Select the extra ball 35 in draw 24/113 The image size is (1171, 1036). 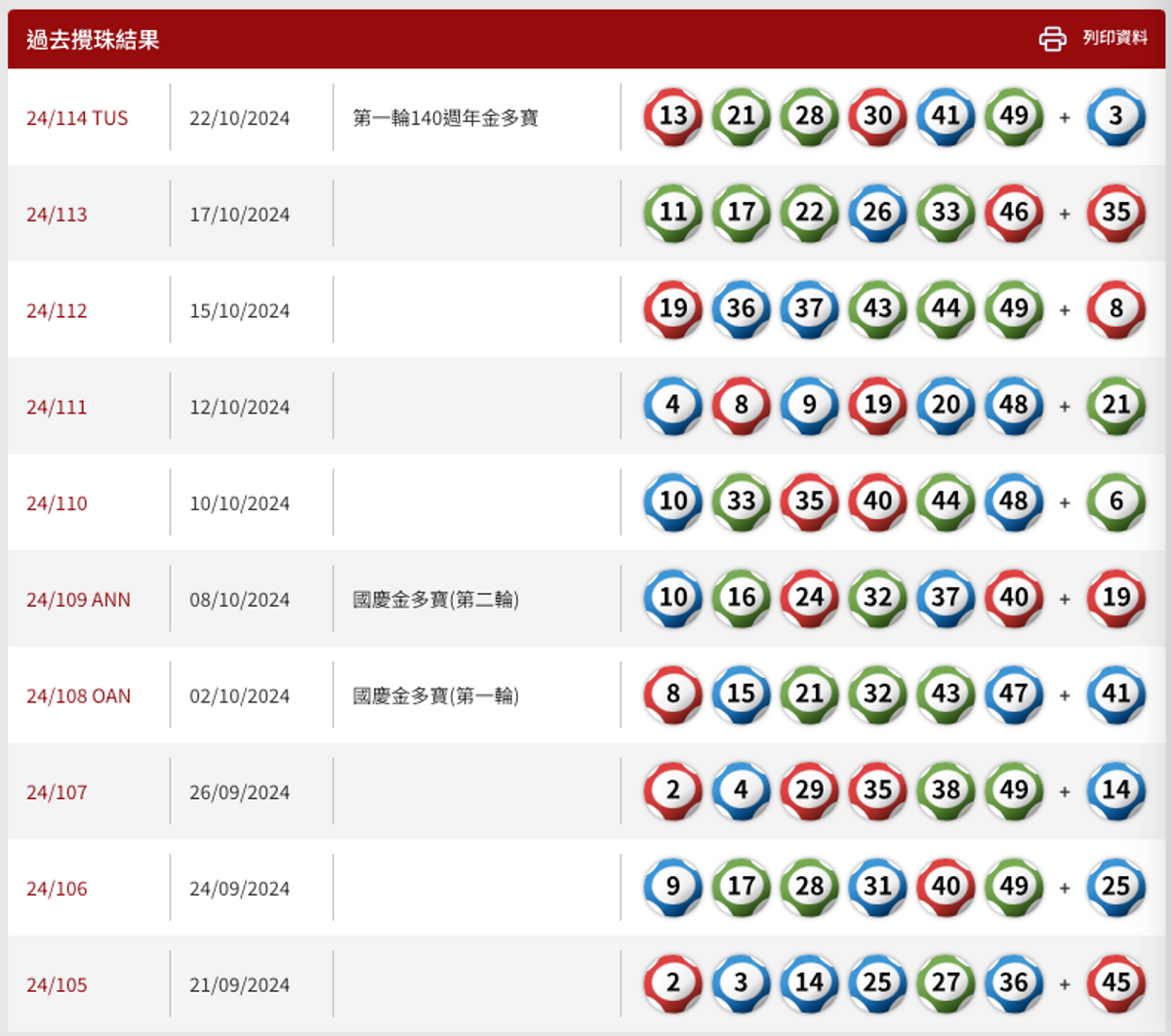pos(1115,214)
